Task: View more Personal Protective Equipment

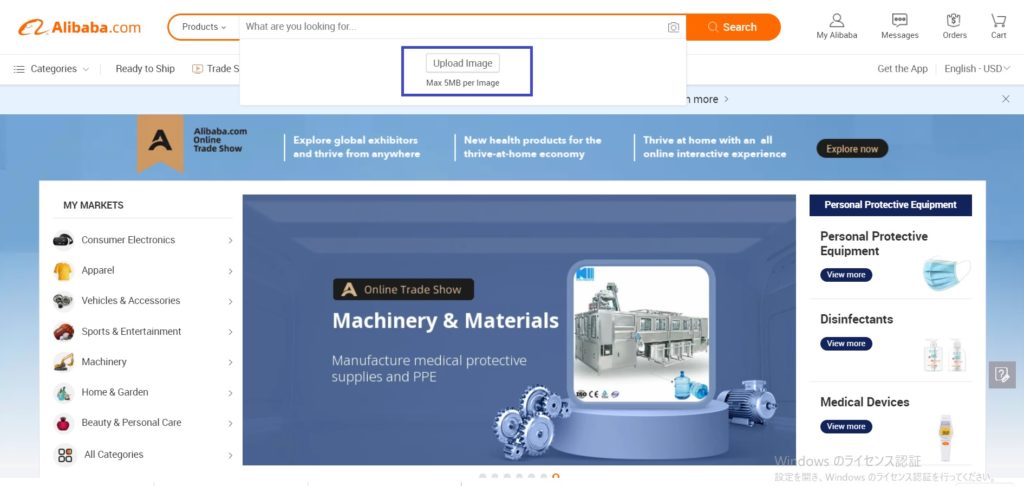Action: [x=846, y=275]
